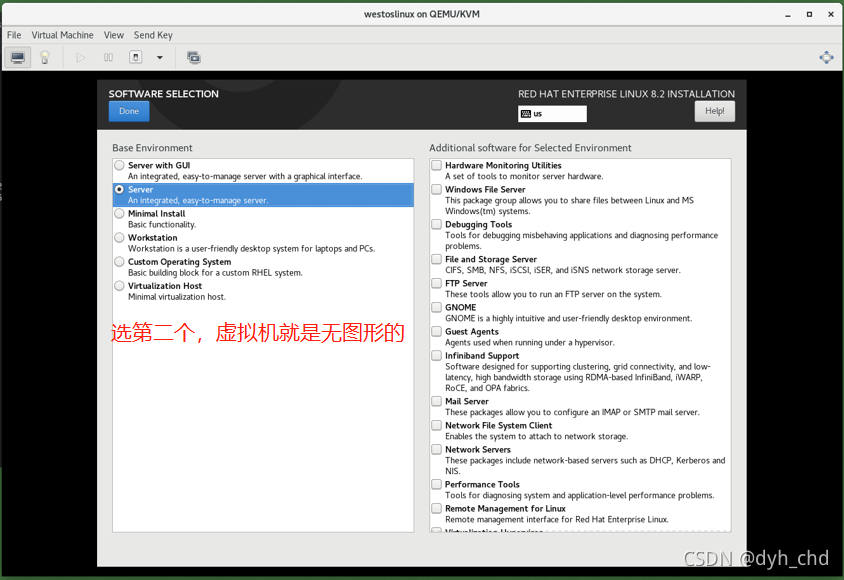Click 'Minimal virtualization host.' description
The height and width of the screenshot is (580, 844).
177,297
